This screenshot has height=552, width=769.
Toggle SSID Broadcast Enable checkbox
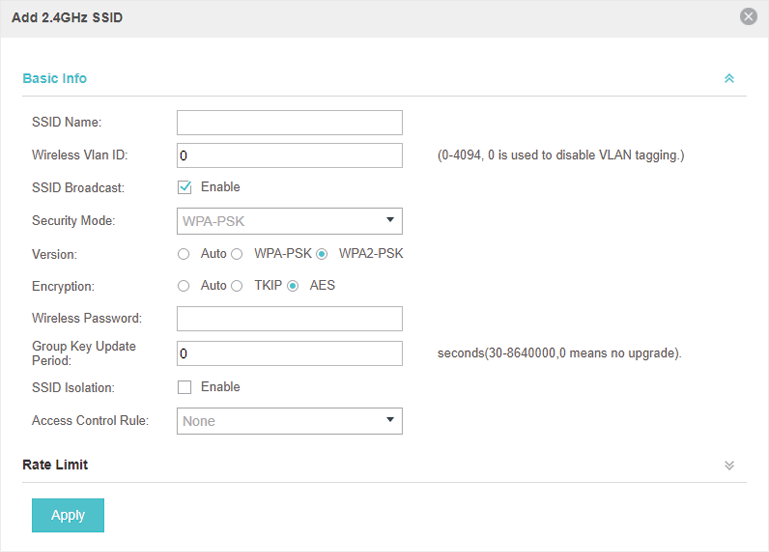[x=184, y=187]
